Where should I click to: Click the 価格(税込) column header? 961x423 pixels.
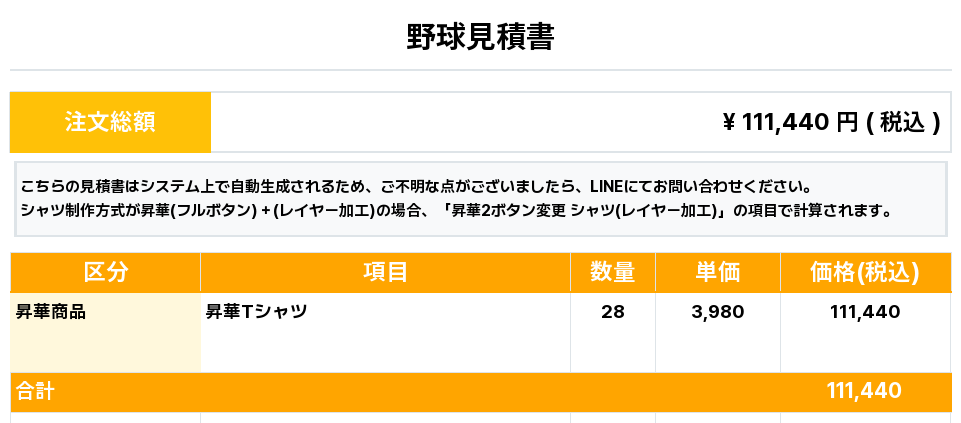(x=864, y=271)
